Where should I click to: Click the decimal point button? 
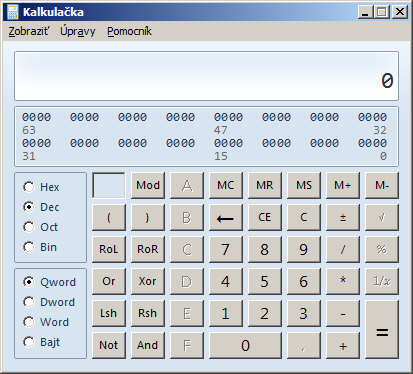(x=304, y=345)
